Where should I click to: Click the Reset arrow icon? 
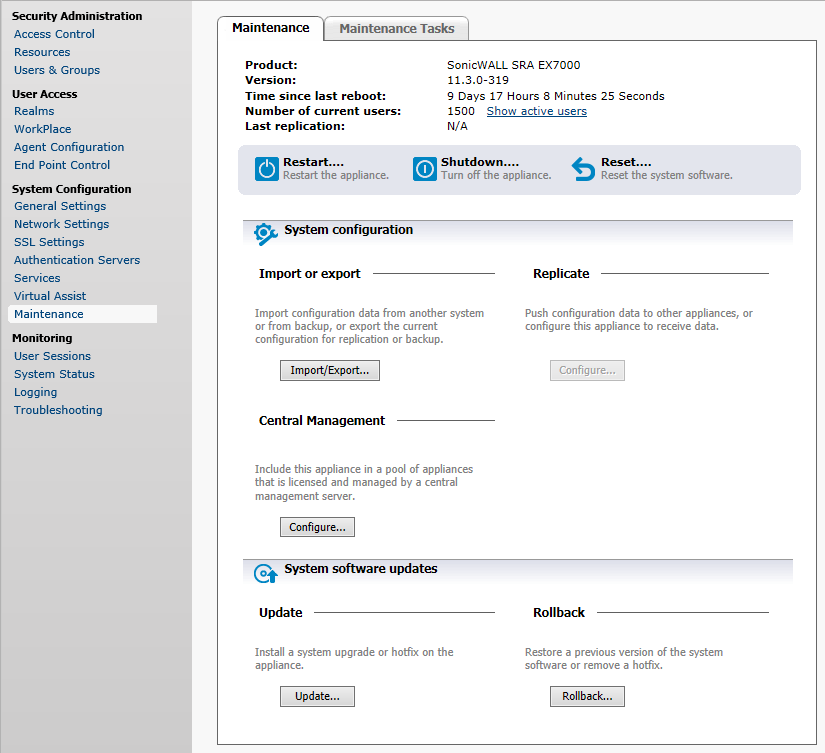[x=583, y=169]
